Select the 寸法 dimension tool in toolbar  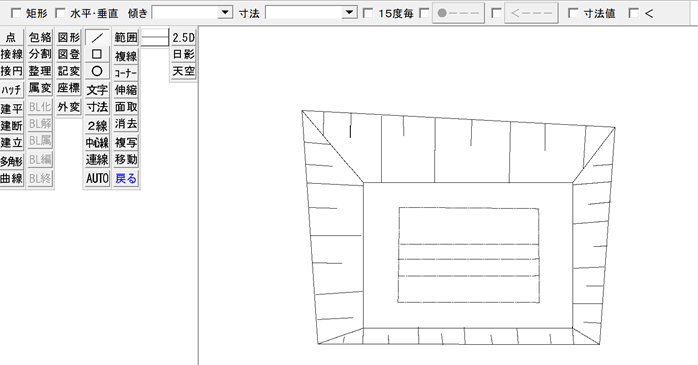[97, 107]
